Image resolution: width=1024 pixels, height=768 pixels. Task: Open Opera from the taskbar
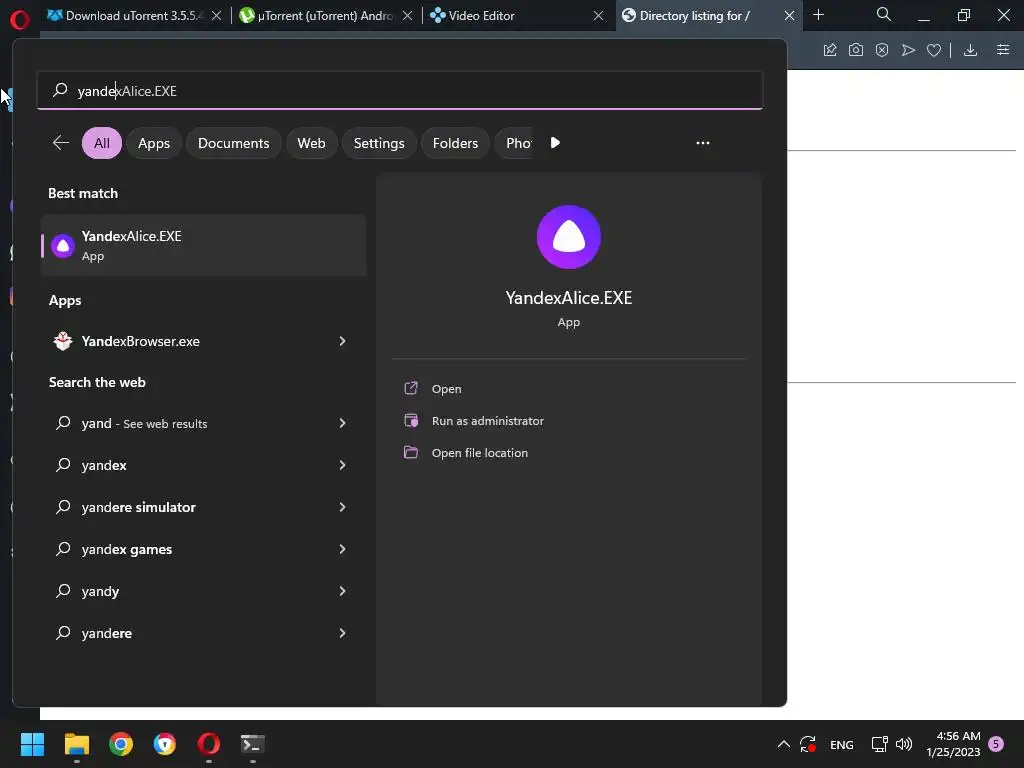click(209, 744)
